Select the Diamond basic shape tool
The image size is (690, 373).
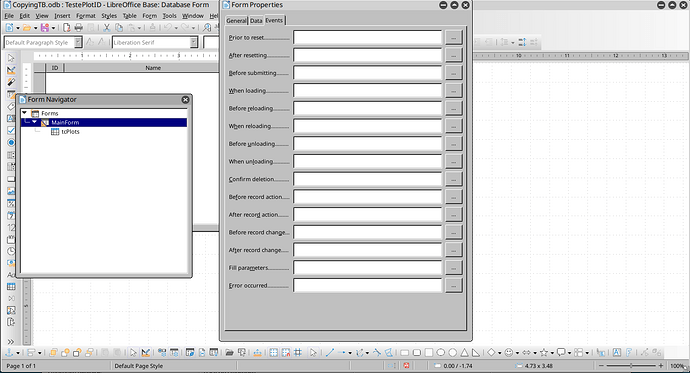pos(491,352)
